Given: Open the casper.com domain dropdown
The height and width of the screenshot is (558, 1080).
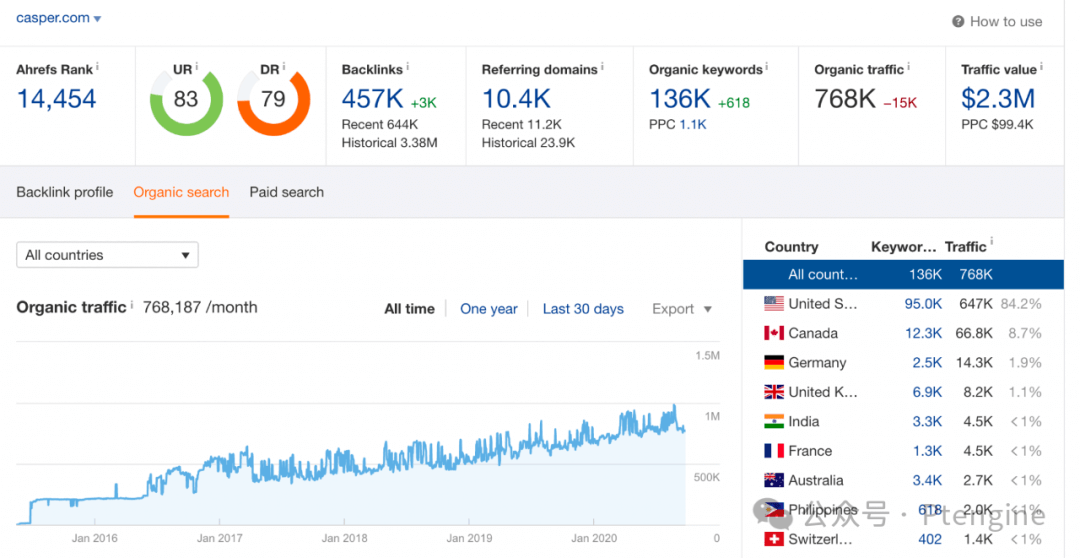Looking at the screenshot, I should pyautogui.click(x=59, y=19).
